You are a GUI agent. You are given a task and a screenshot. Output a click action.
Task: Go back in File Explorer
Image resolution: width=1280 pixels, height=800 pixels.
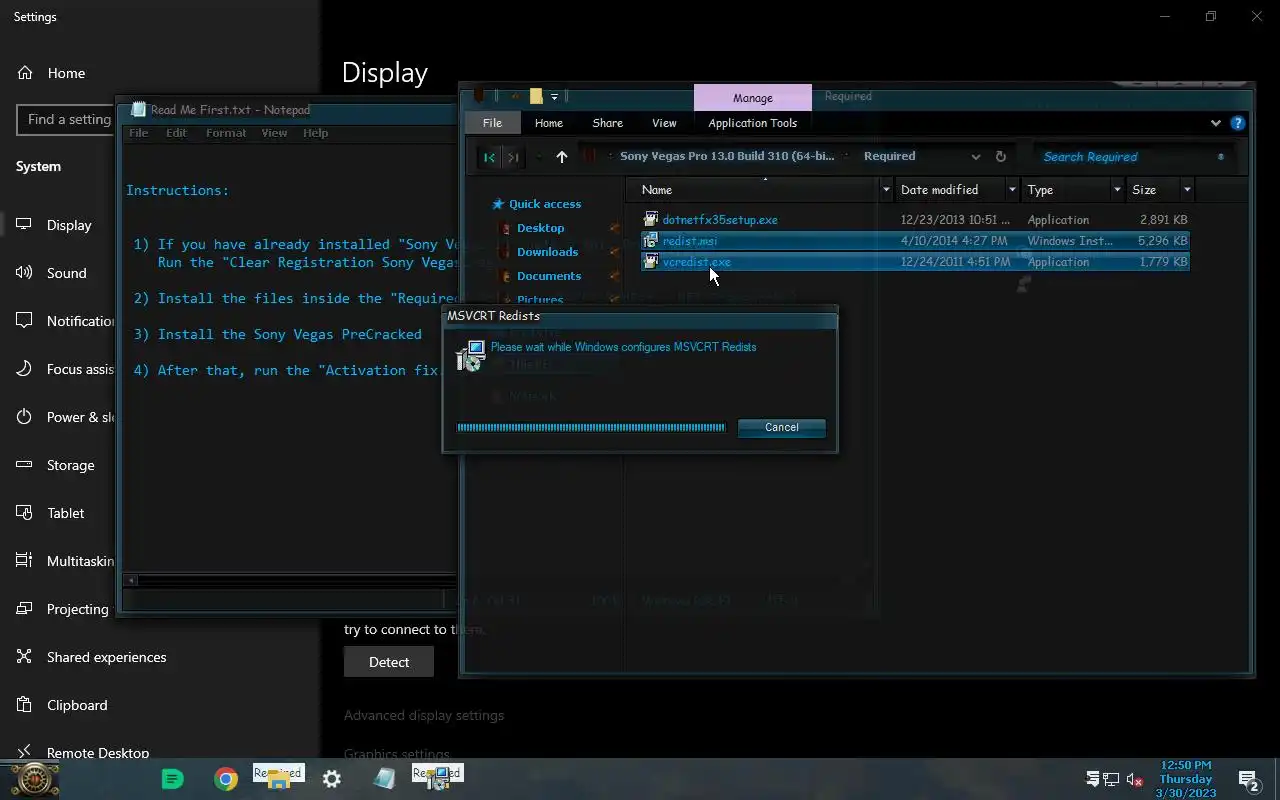[489, 157]
